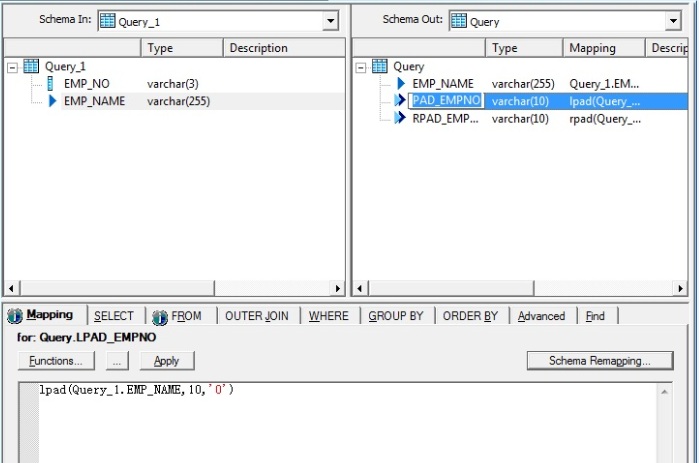The width and height of the screenshot is (699, 463).
Task: Click the Query root label in Schema Out
Action: (408, 66)
